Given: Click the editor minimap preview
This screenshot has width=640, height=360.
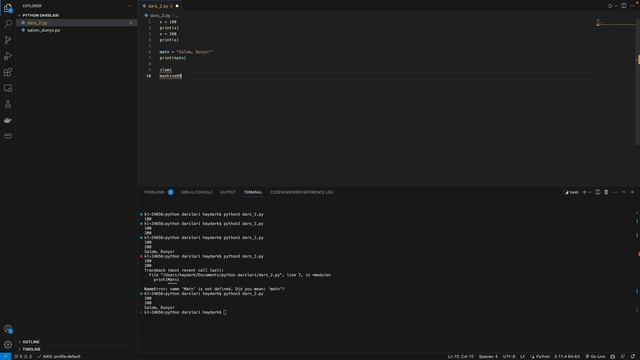Looking at the screenshot, I should click(x=615, y=23).
